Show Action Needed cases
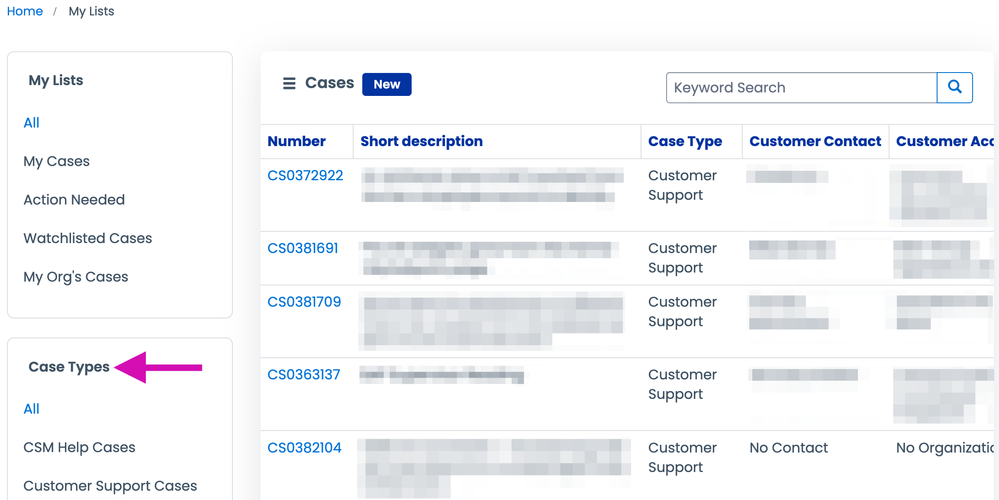The image size is (999, 500). point(74,199)
